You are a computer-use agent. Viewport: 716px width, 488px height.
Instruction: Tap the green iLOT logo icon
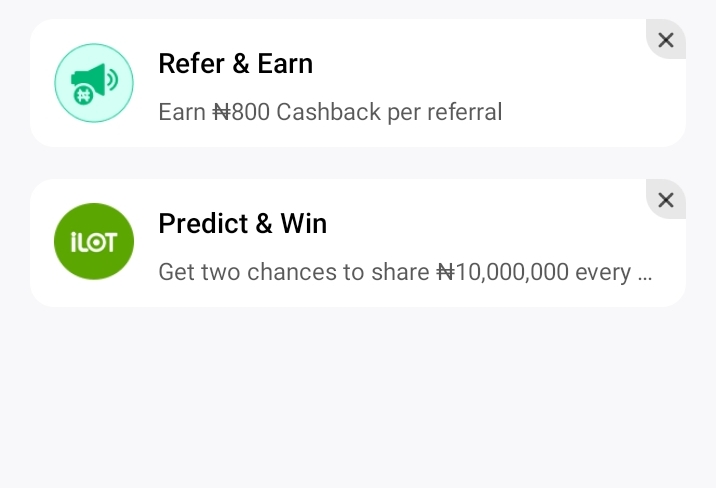tap(94, 242)
